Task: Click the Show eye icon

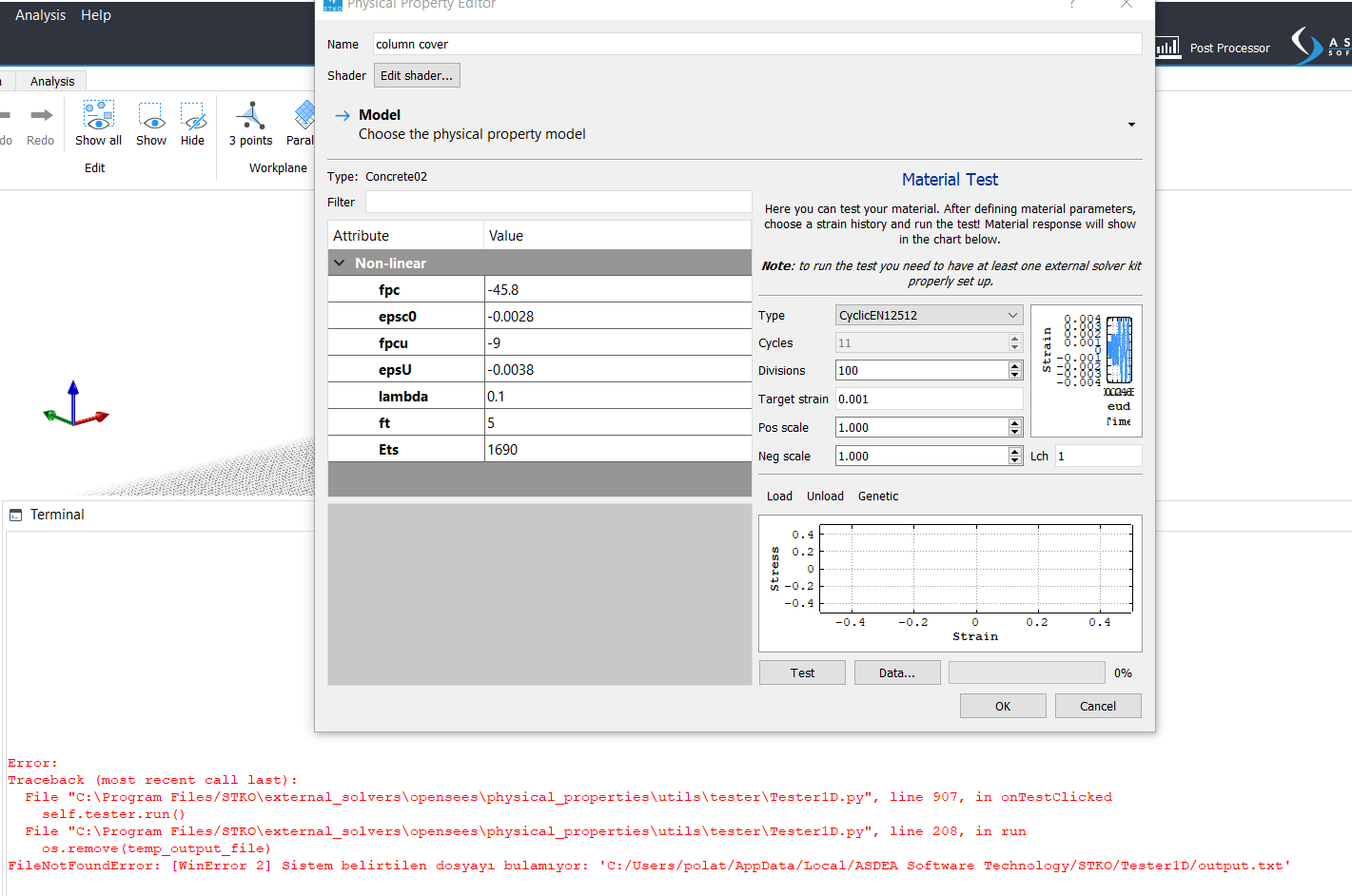Action: [151, 115]
